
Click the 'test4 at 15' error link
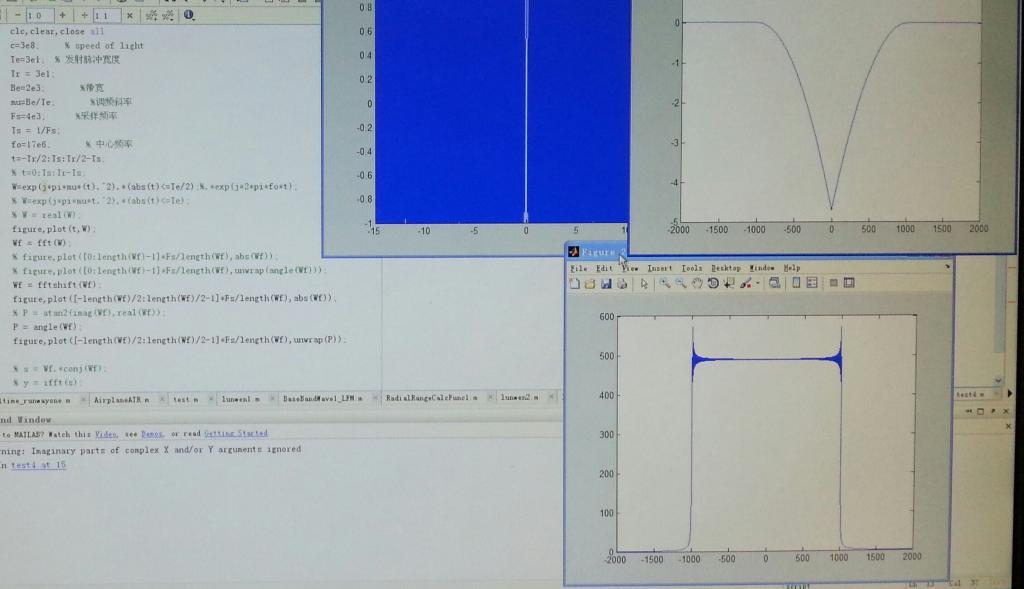(x=39, y=465)
